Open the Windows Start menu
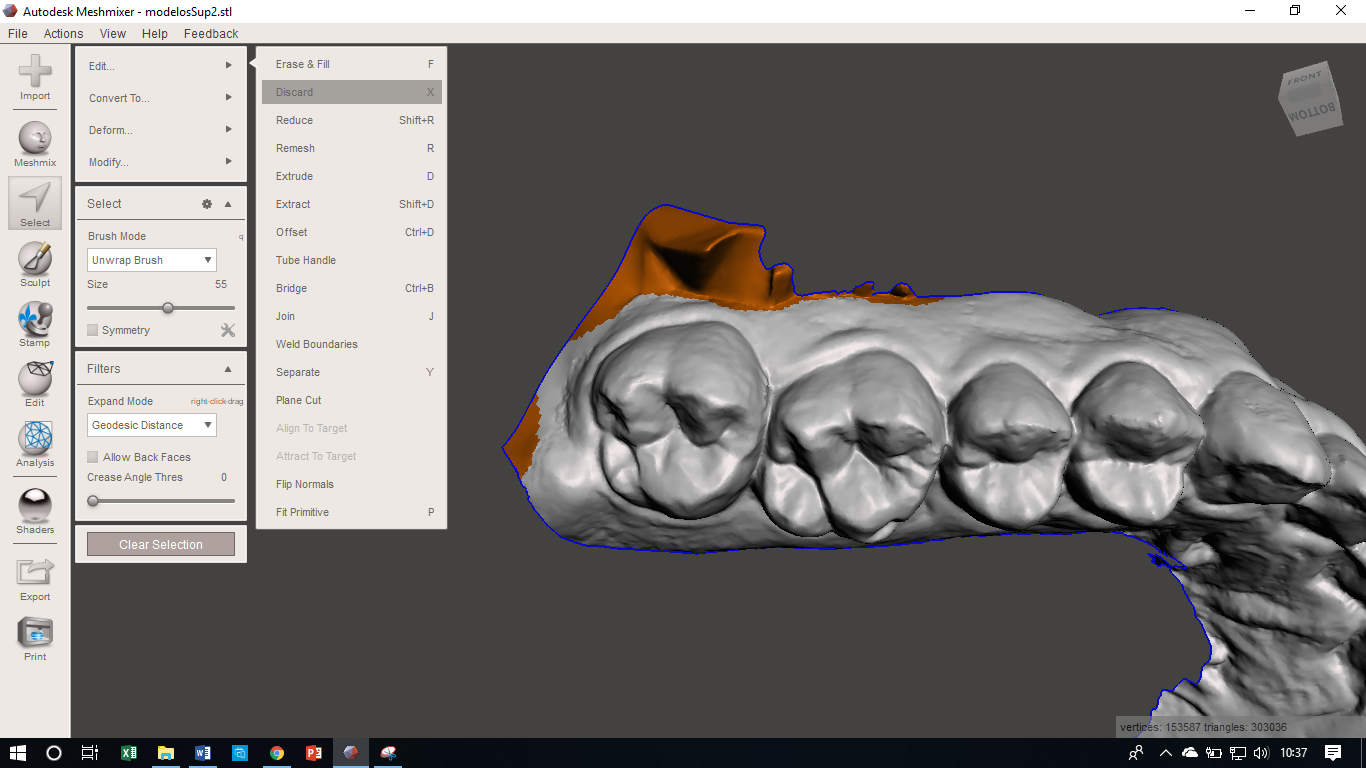Viewport: 1366px width, 768px height. pos(18,753)
